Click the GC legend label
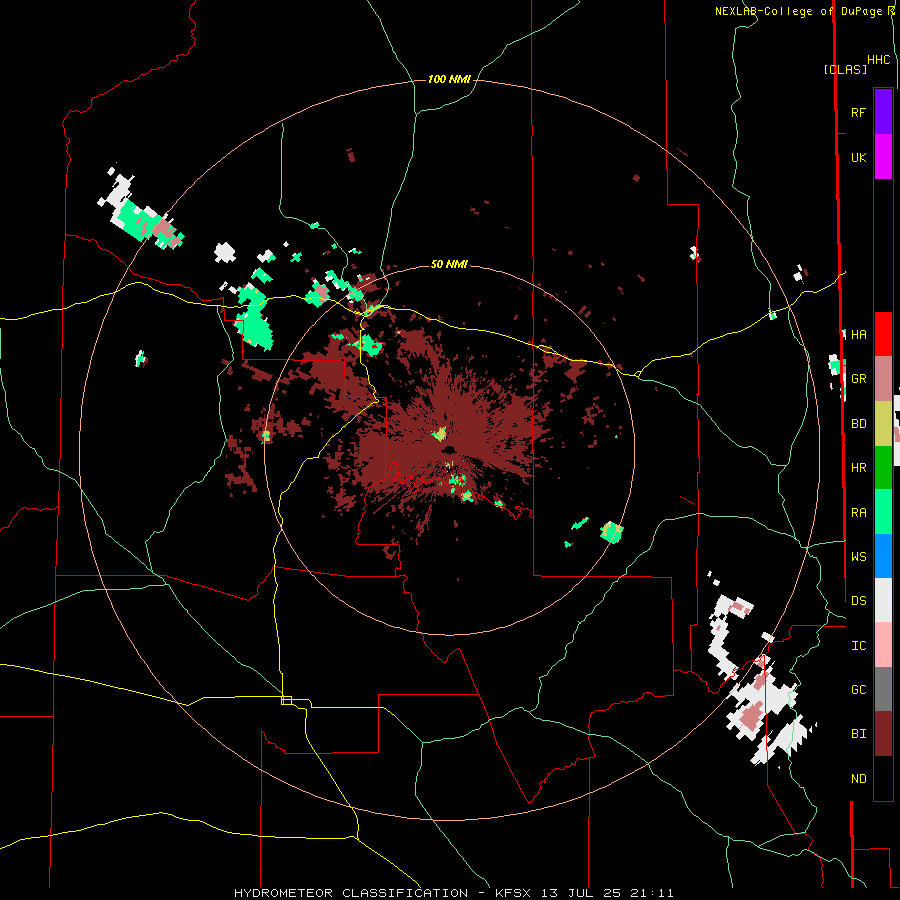This screenshot has width=900, height=900. coord(859,689)
